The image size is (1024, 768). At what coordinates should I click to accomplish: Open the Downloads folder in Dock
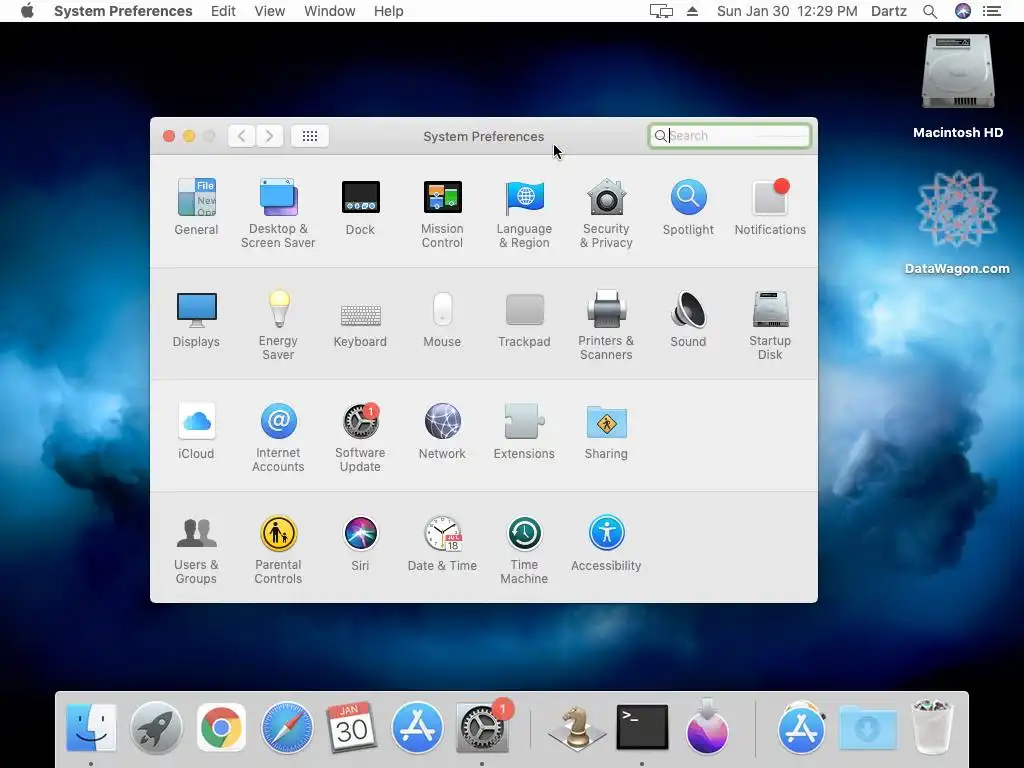[x=867, y=727]
